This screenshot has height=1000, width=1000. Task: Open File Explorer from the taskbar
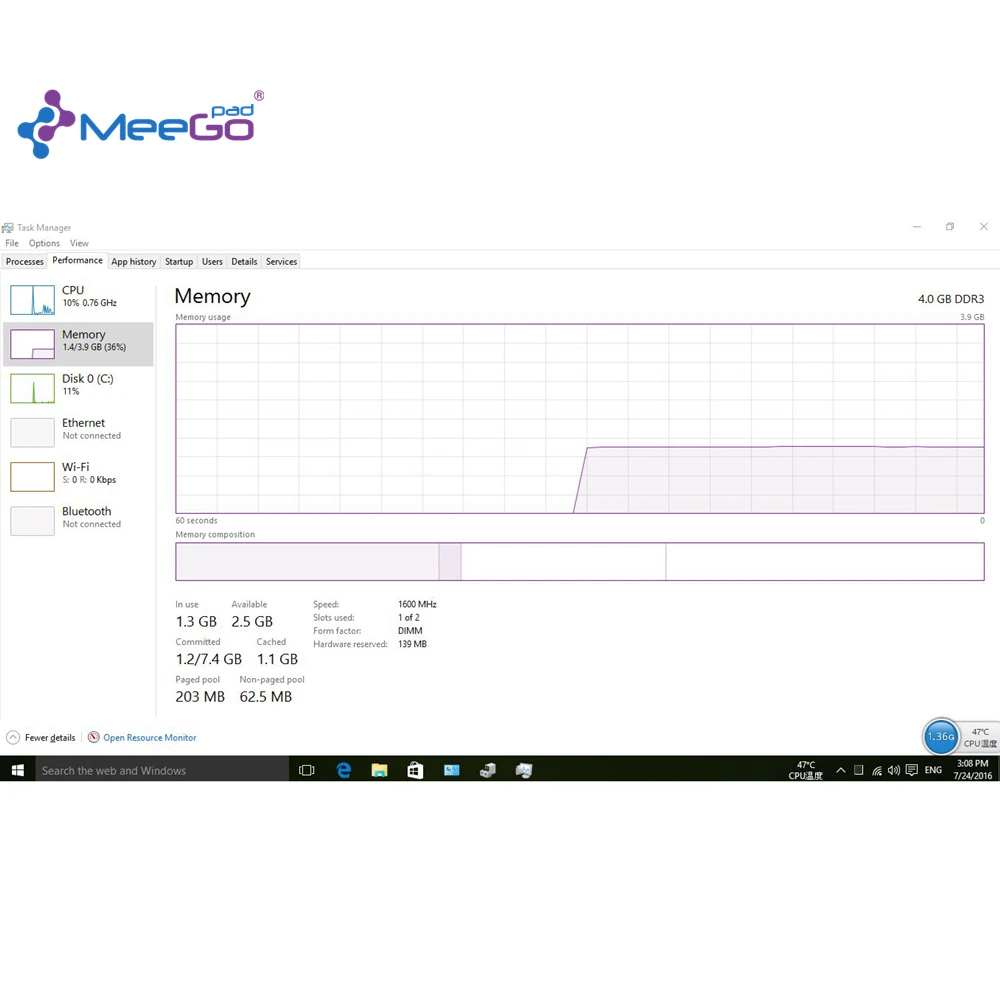[379, 770]
